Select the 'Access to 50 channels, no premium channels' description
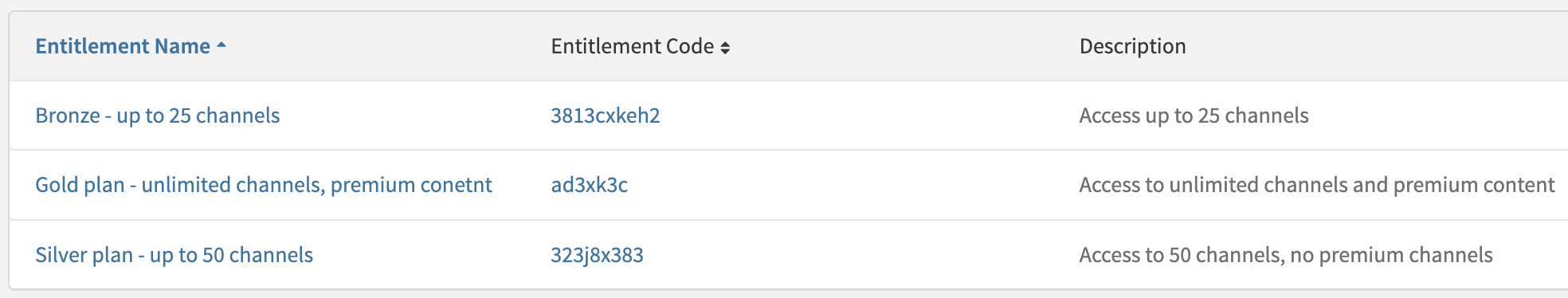This screenshot has width=1568, height=298. 1286,255
